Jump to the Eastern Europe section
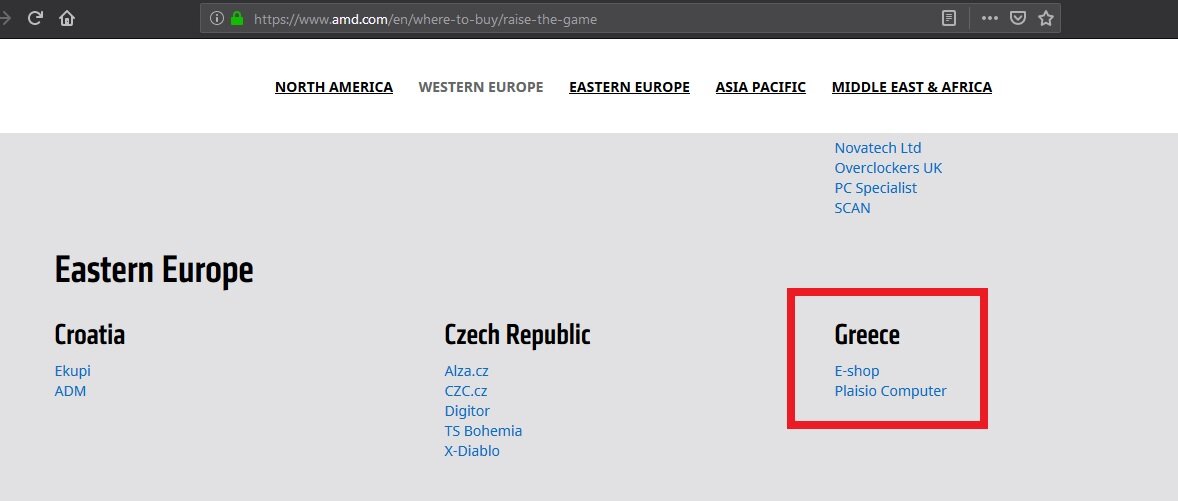Image resolution: width=1178 pixels, height=501 pixels. (630, 87)
